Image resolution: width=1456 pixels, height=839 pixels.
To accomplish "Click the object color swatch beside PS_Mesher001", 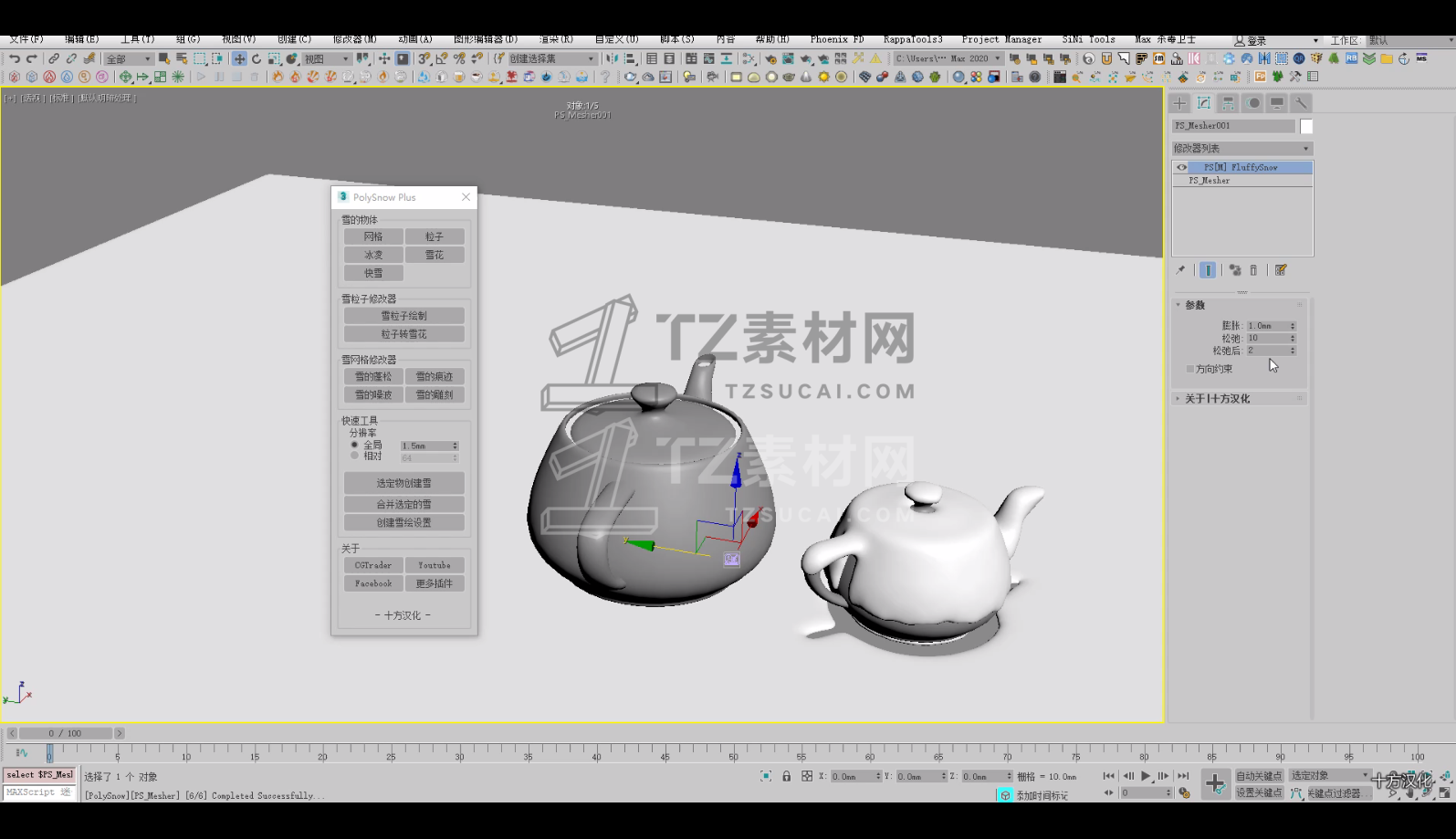I will [x=1306, y=126].
